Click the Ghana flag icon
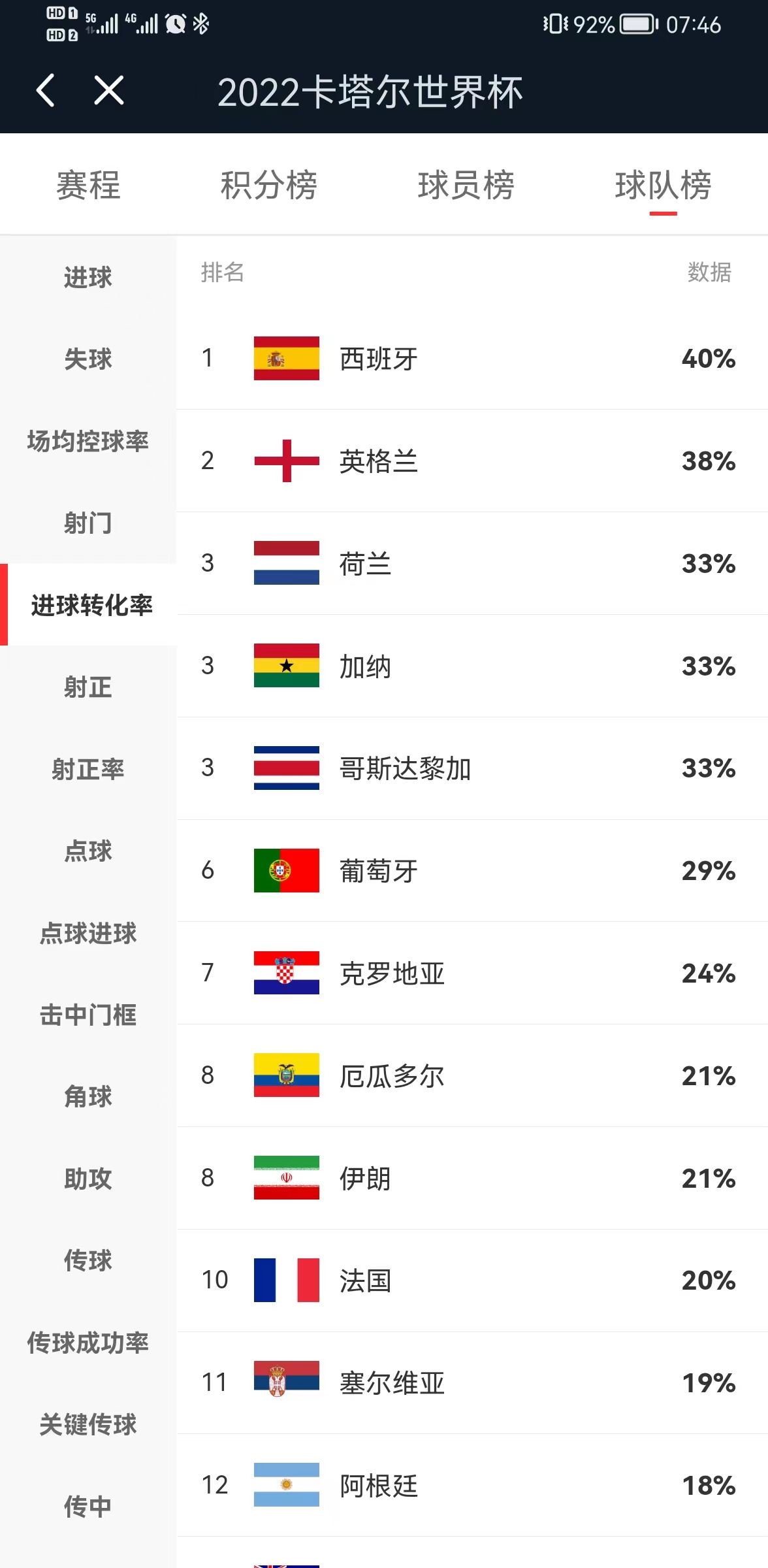The width and height of the screenshot is (768, 1568). pyautogui.click(x=286, y=666)
